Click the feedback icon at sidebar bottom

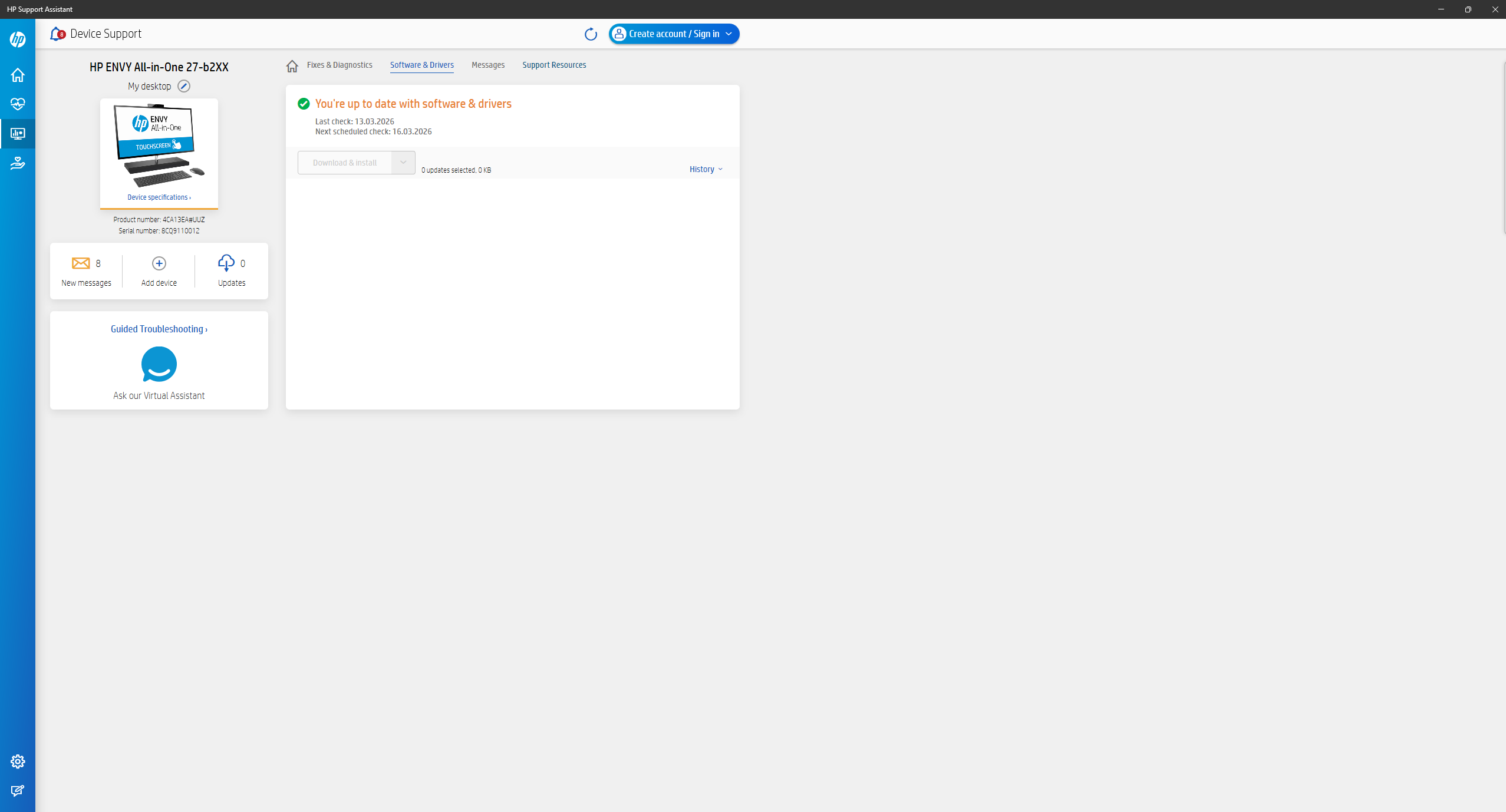pyautogui.click(x=18, y=791)
